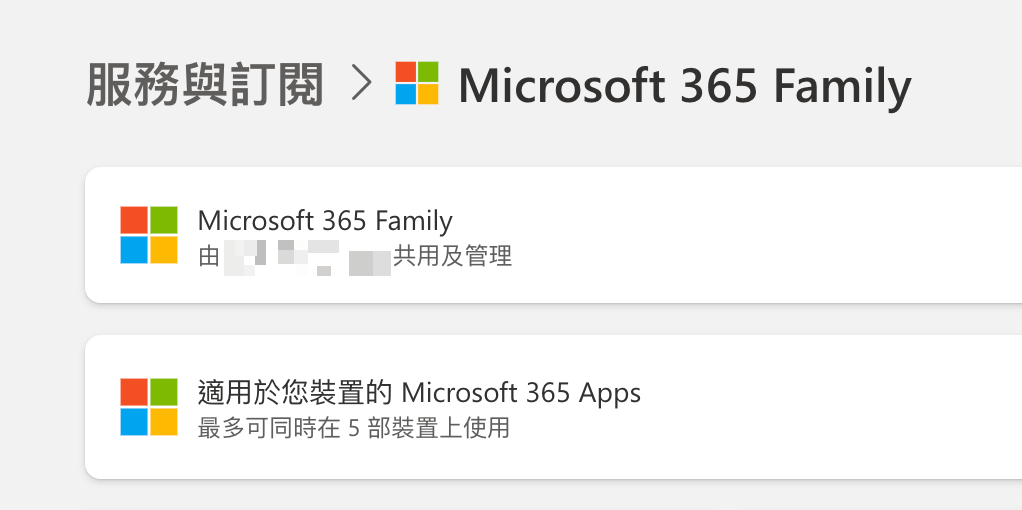The image size is (1022, 510).
Task: Click the yellow square of the heading logo
Action: coord(428,94)
